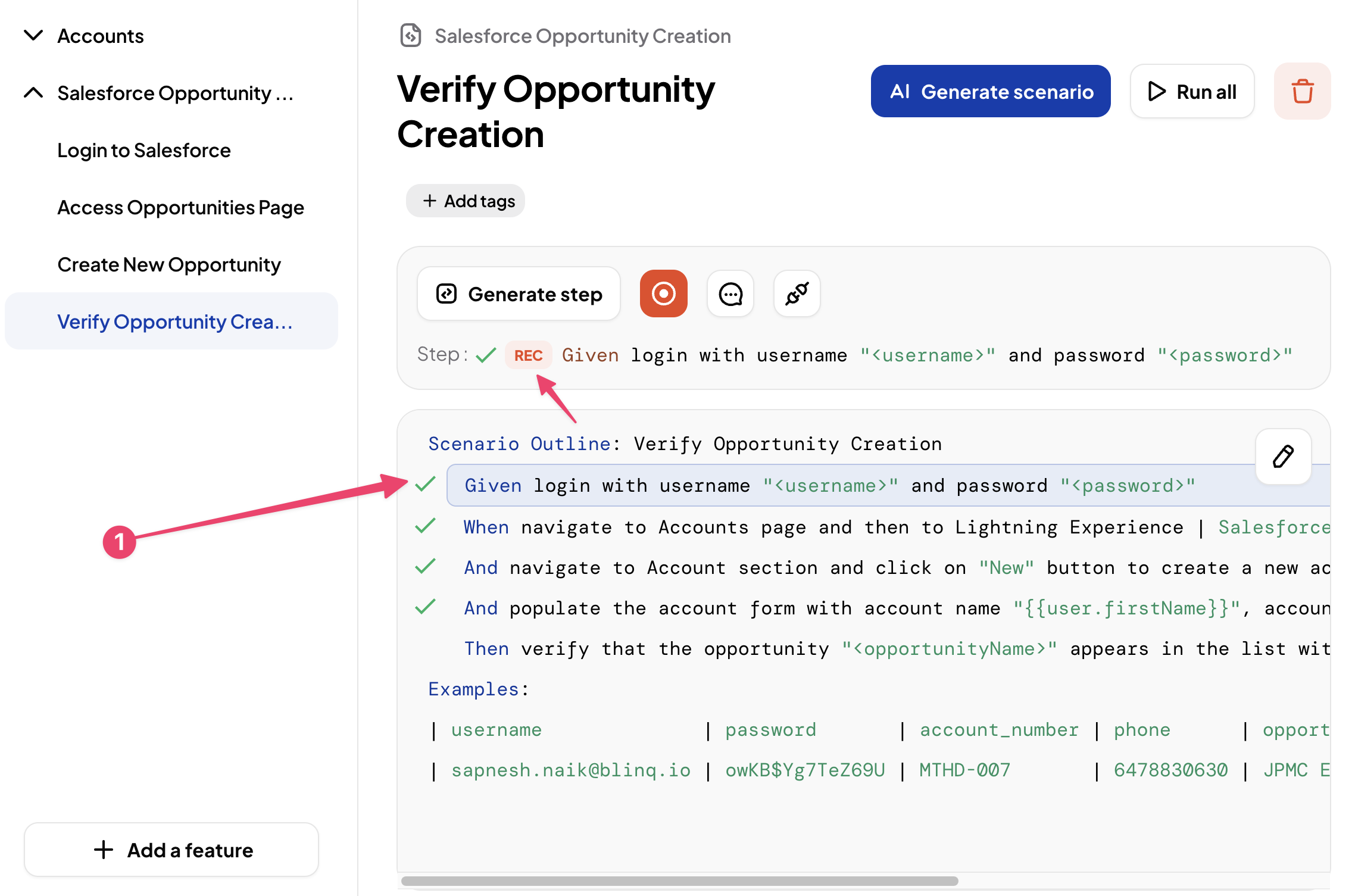Click the sapnesh.naik@blinq.io cell
The image size is (1355, 896).
[571, 770]
